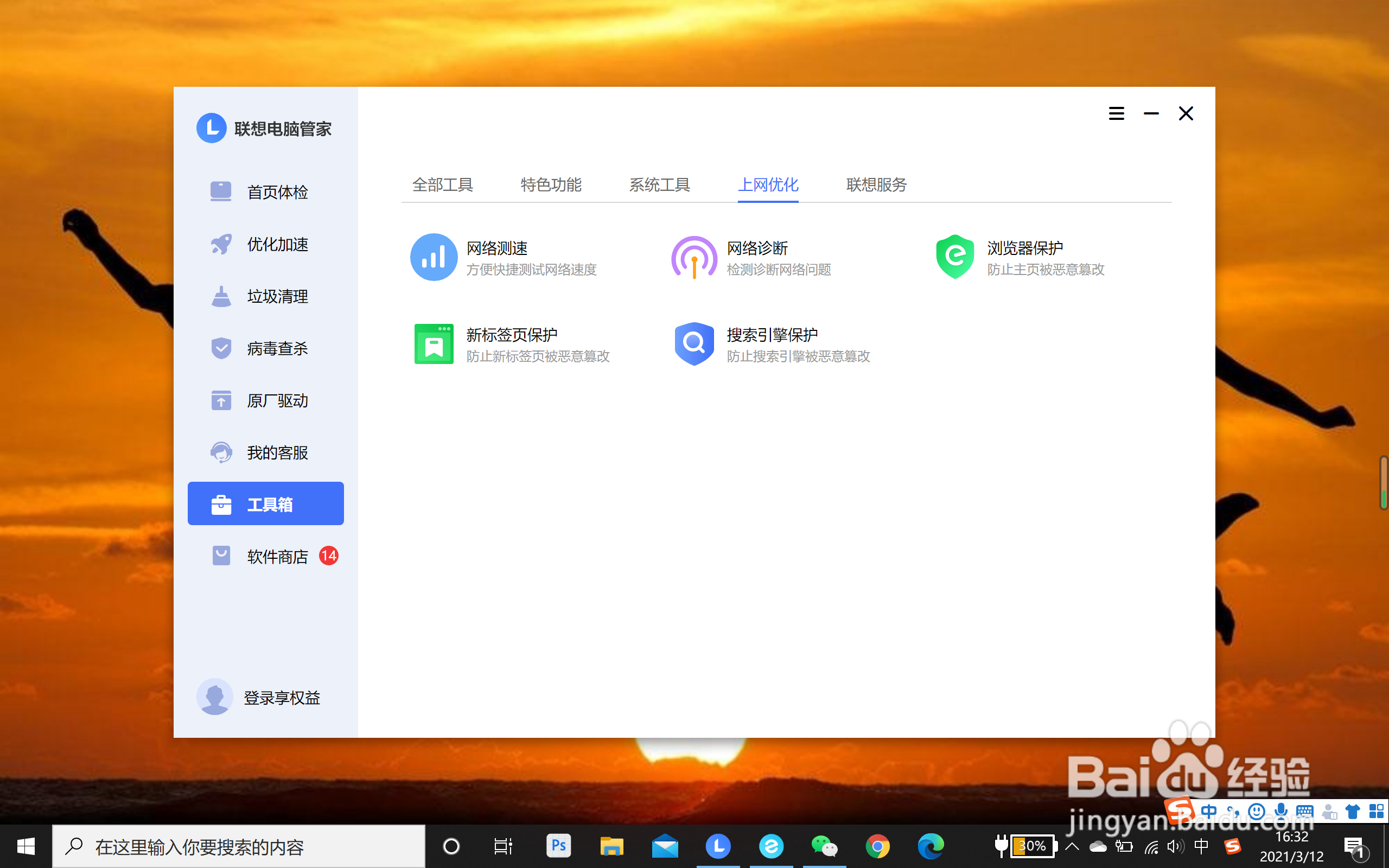Open the 网络测速 speed test tool

pos(496,257)
